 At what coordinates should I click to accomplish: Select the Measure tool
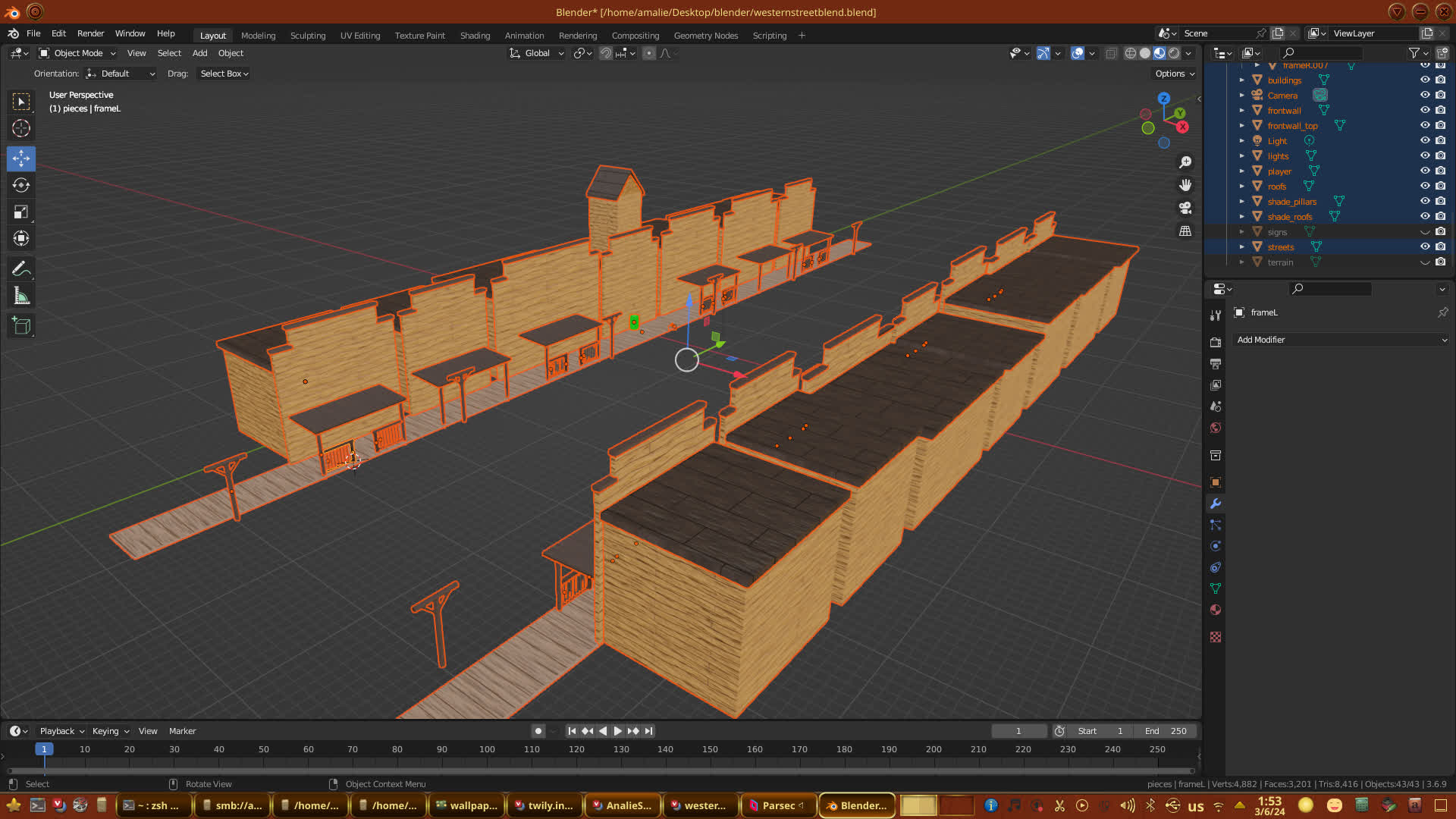21,297
